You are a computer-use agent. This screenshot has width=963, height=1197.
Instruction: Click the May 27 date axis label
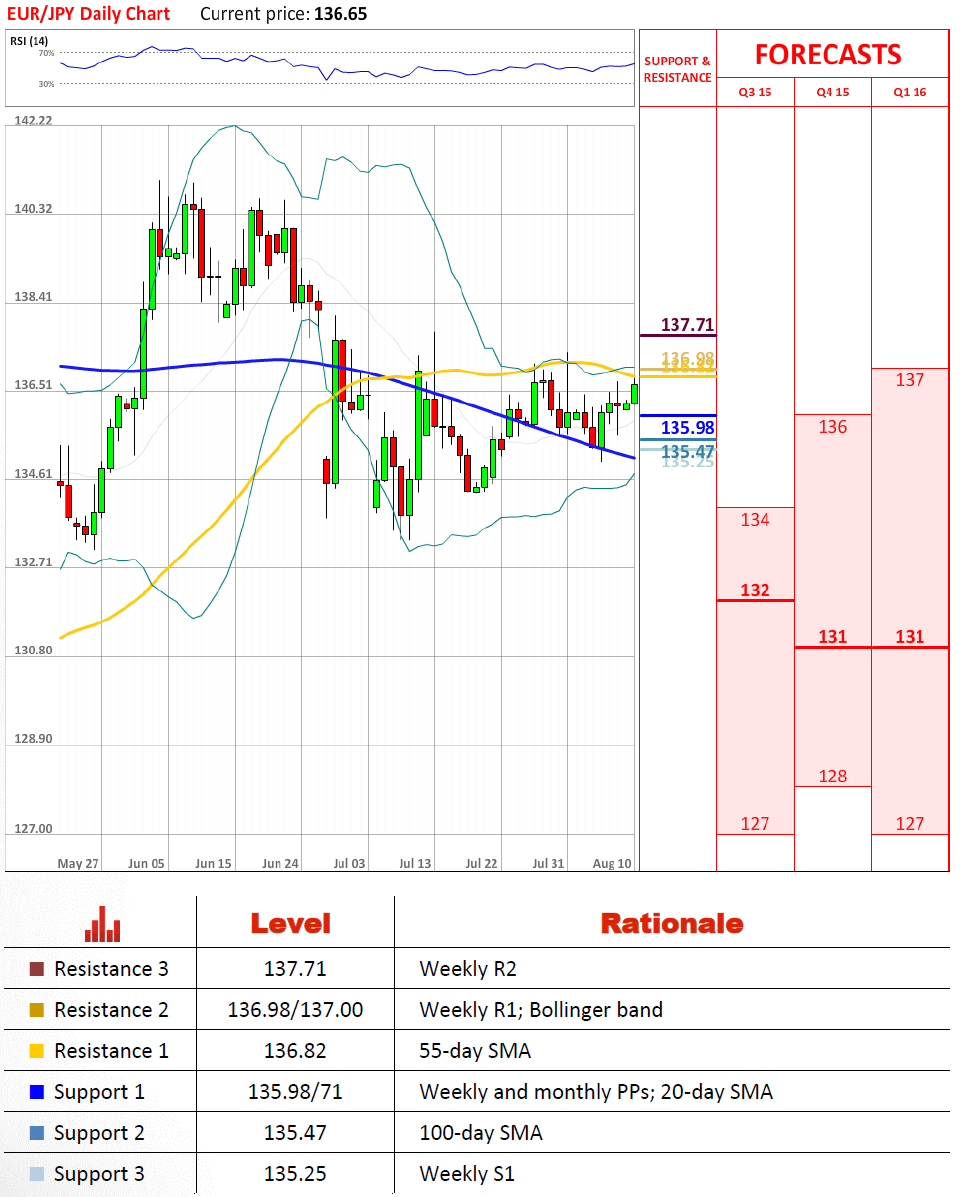pos(78,863)
